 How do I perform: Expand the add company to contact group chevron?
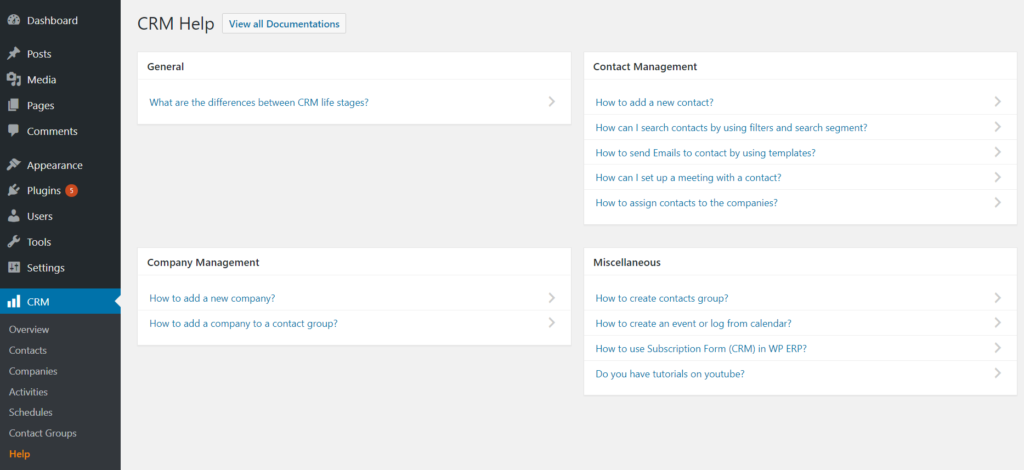(552, 322)
